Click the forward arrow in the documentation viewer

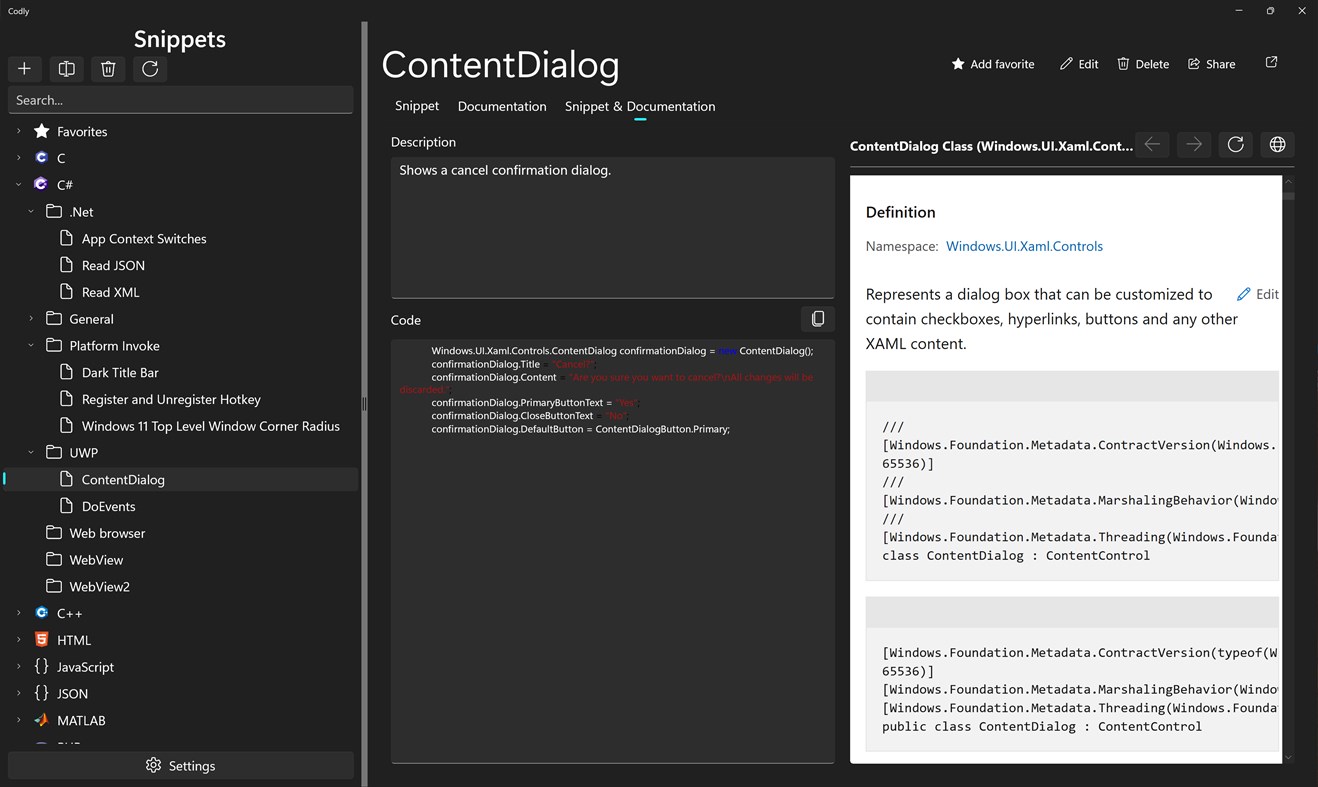(x=1193, y=145)
